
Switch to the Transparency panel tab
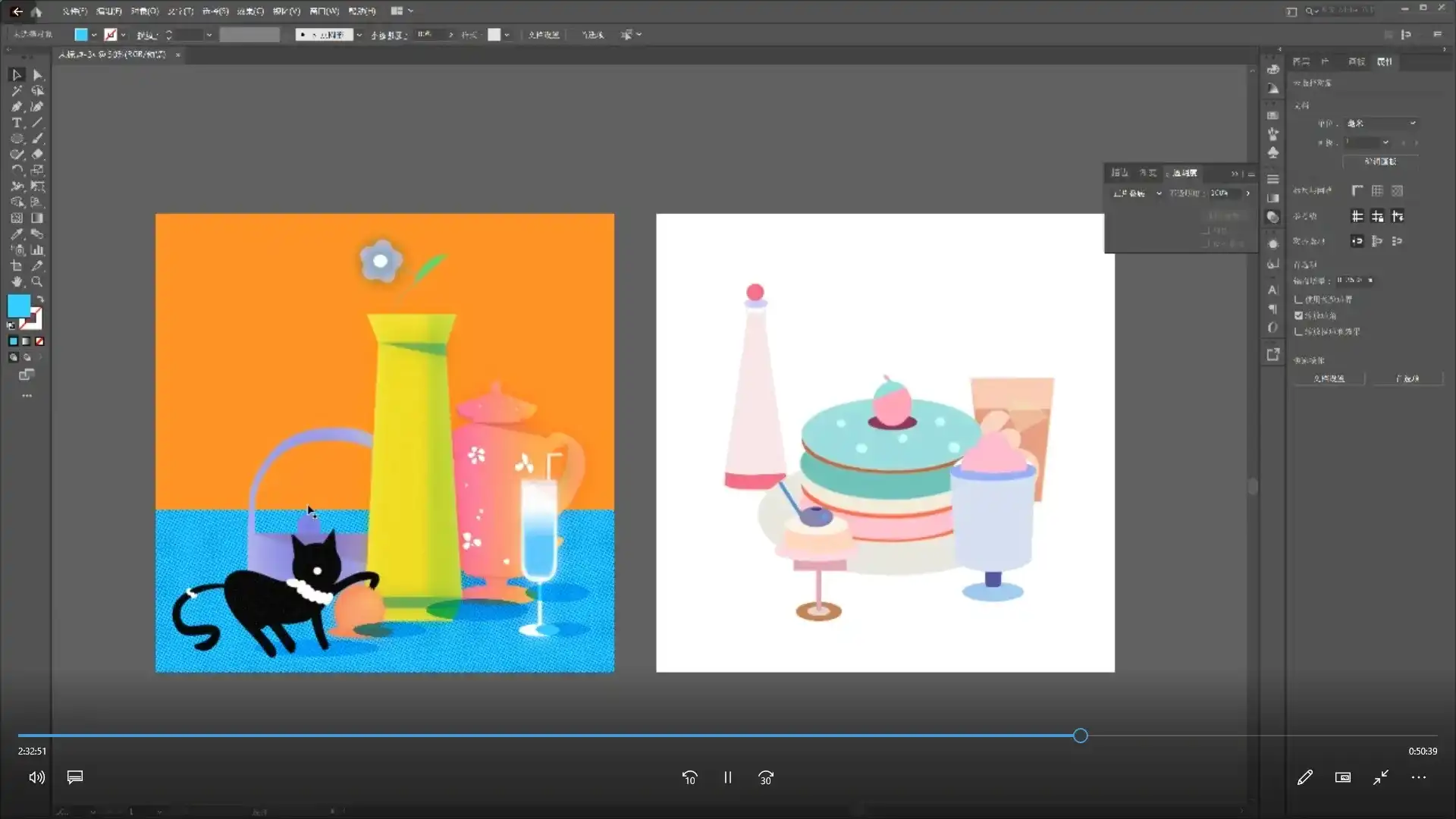tap(1183, 173)
